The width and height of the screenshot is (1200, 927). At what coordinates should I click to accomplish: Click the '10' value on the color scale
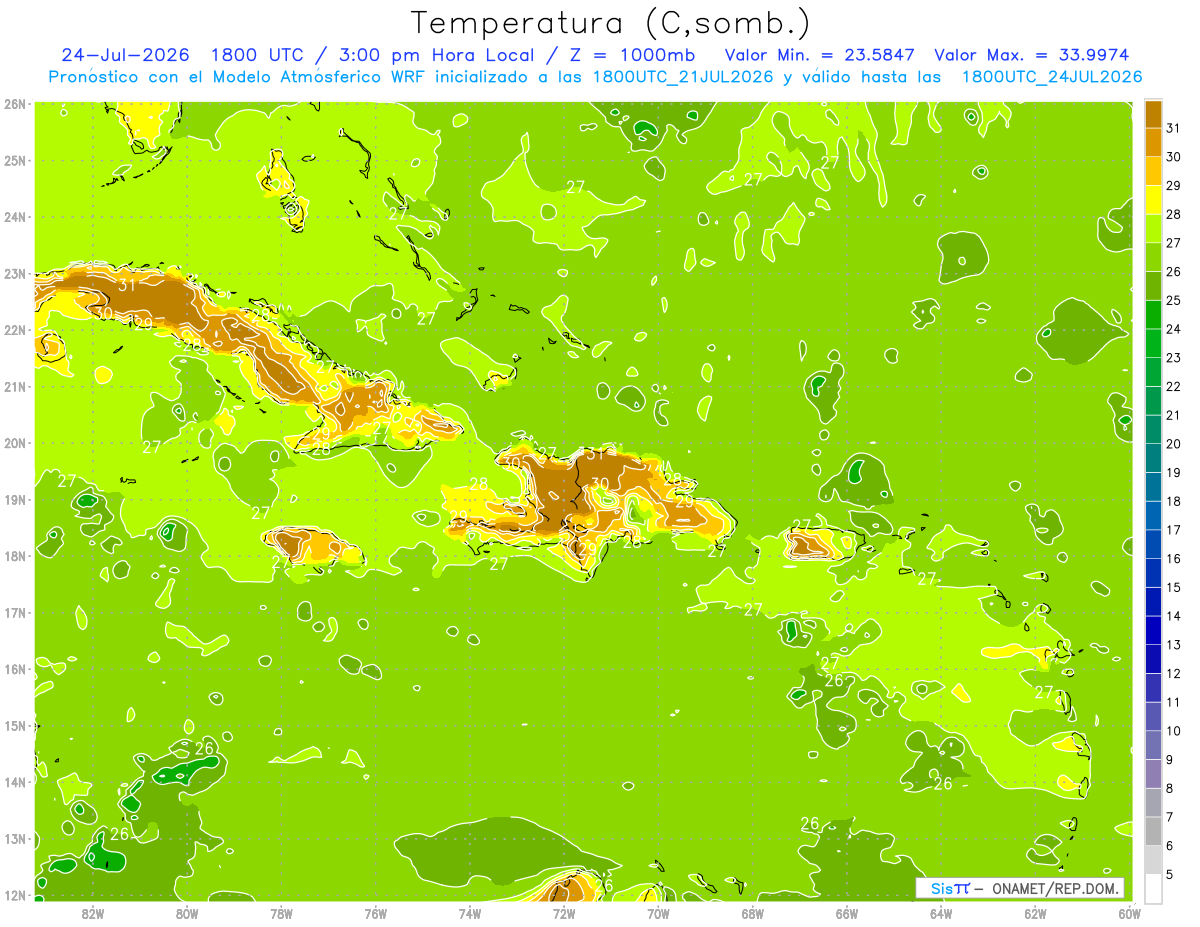point(1174,731)
